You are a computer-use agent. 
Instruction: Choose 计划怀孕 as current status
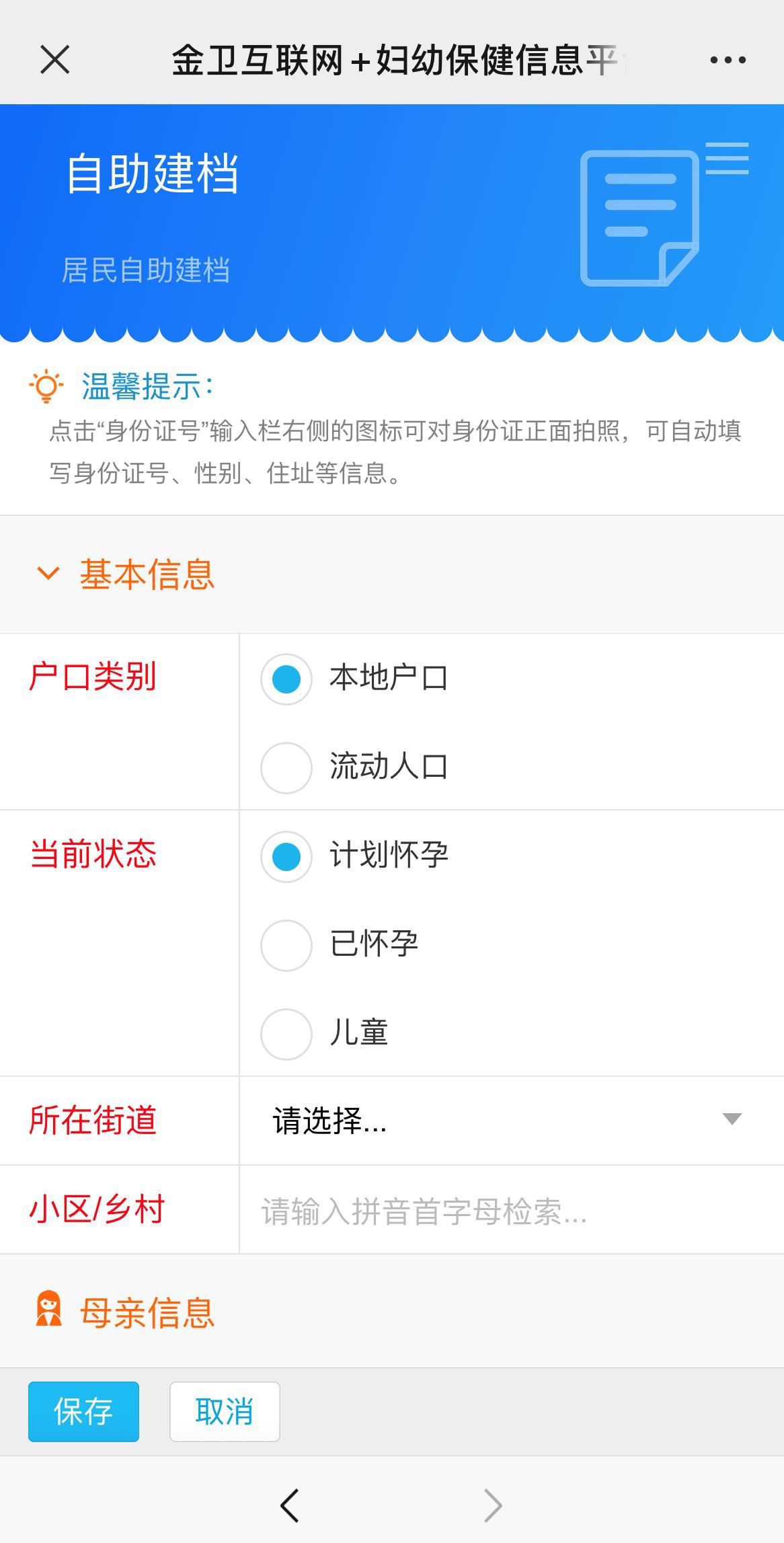pyautogui.click(x=286, y=856)
